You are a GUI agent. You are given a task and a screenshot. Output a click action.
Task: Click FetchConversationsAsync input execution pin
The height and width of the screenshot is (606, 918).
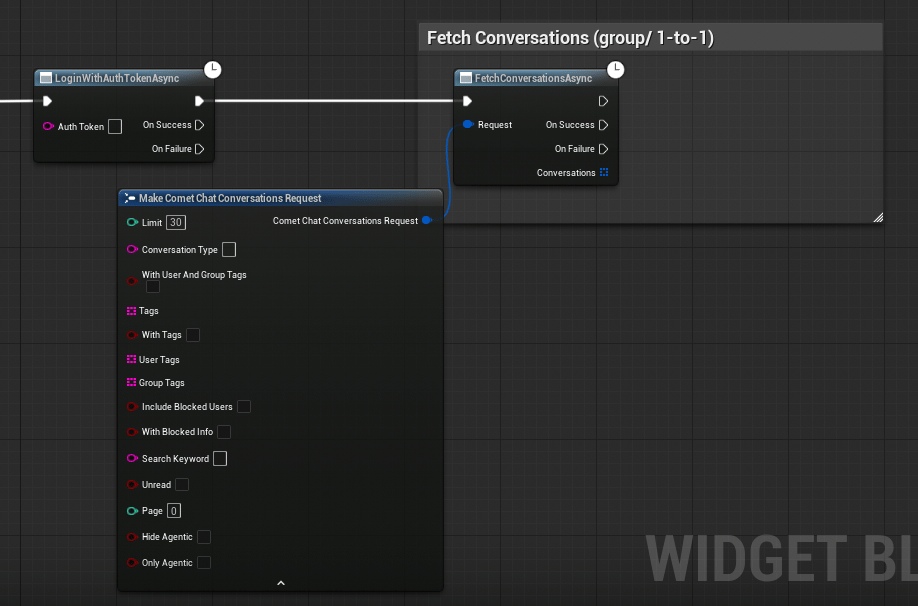(467, 101)
